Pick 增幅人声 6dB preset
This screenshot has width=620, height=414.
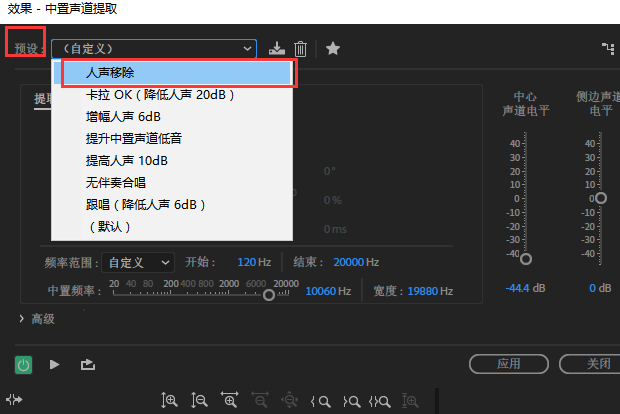point(172,117)
